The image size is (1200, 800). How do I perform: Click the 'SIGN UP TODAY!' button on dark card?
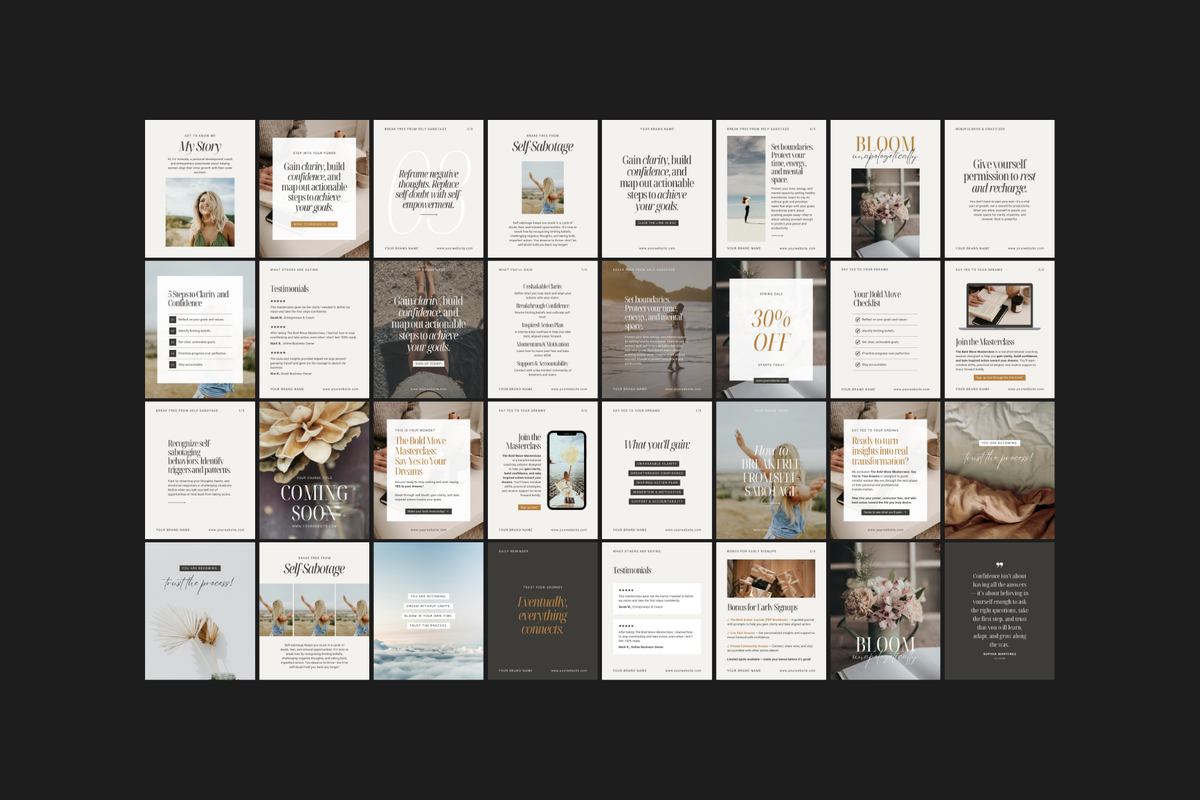click(428, 364)
